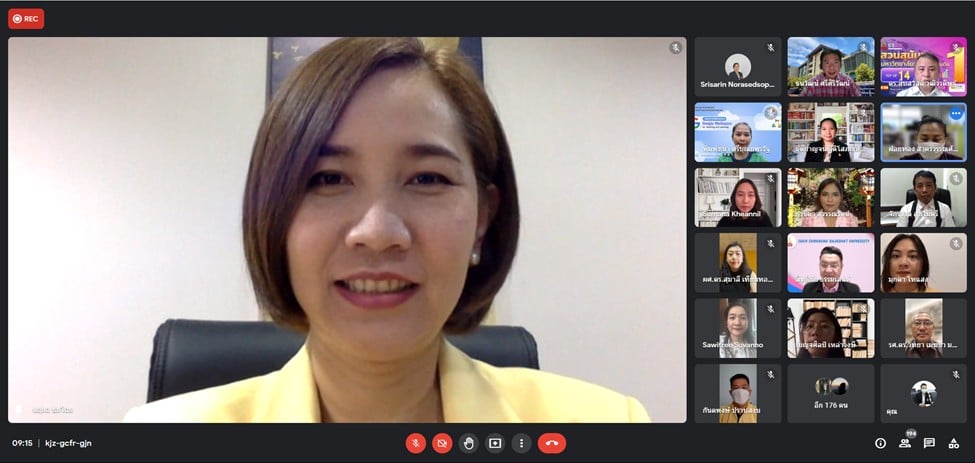Open the three-dot more options menu
The width and height of the screenshot is (975, 463).
pos(521,443)
